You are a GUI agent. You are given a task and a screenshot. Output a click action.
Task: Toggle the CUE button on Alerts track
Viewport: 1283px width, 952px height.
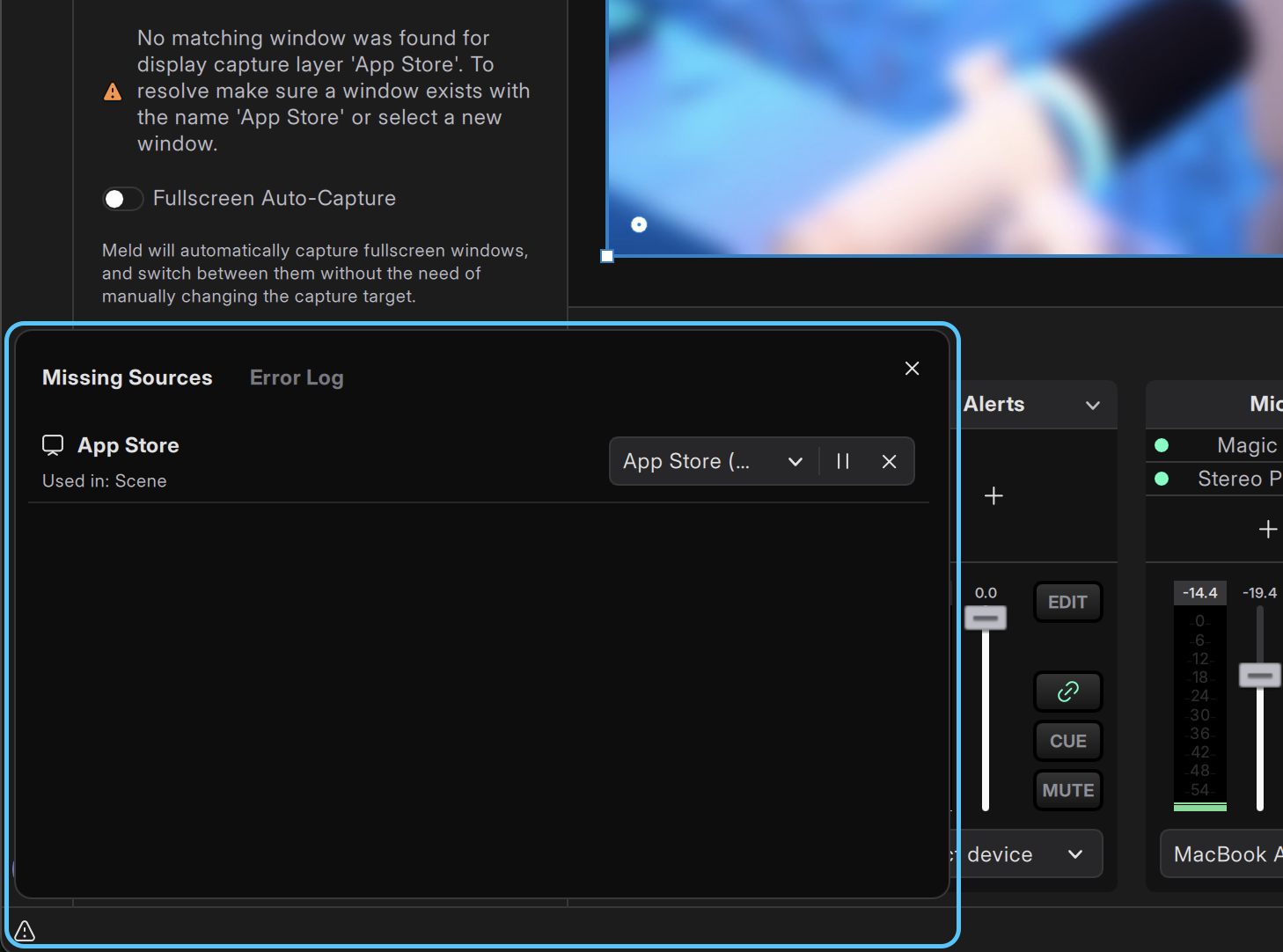(1067, 741)
